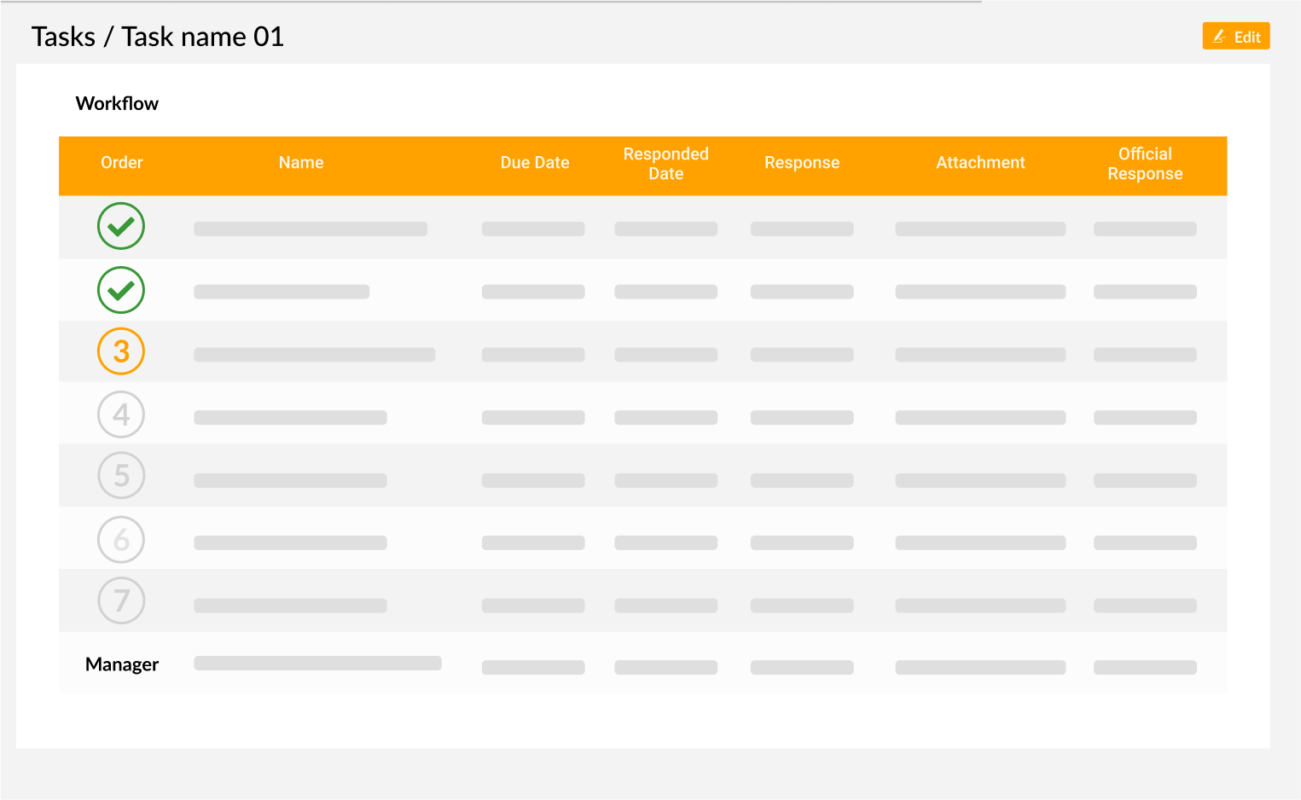Click the Due Date column header
Viewport: 1301px width, 800px height.
[x=534, y=162]
